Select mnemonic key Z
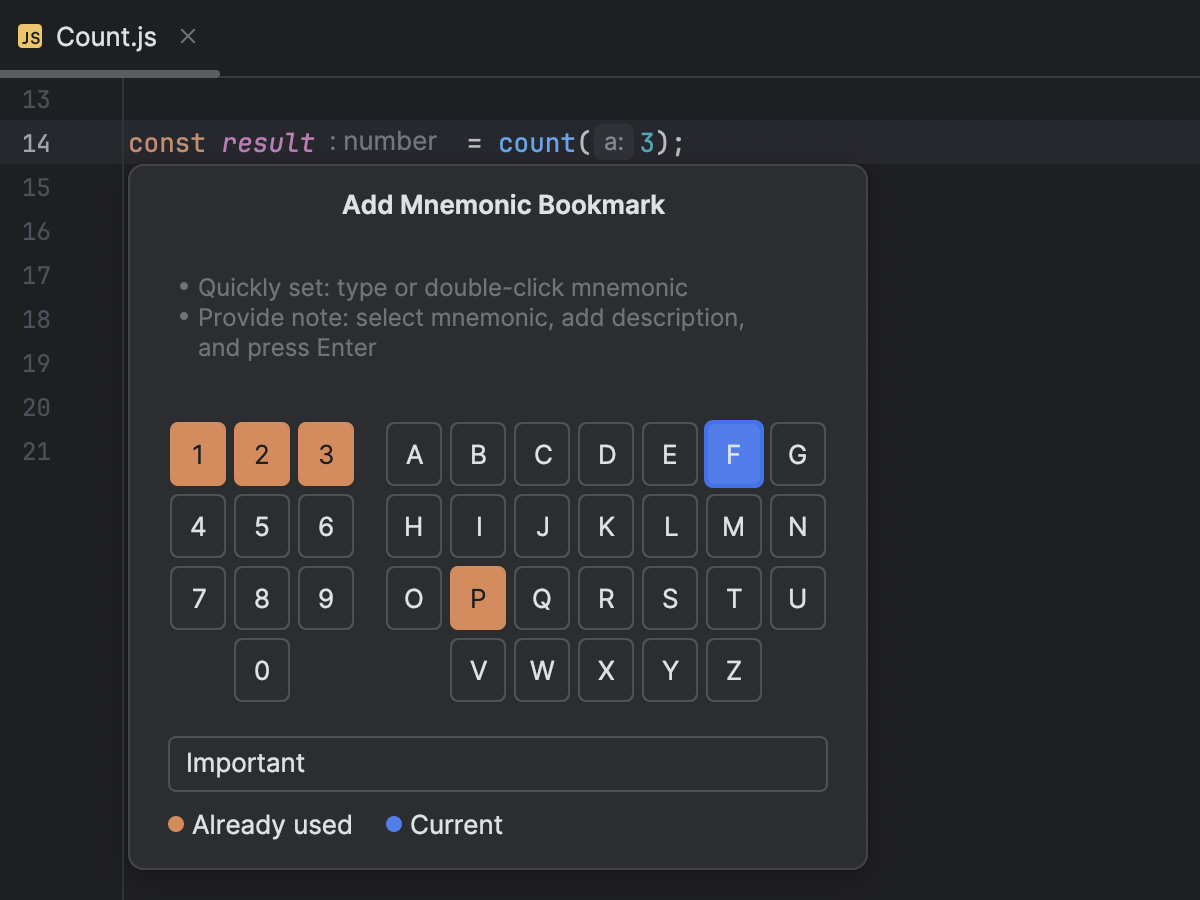The width and height of the screenshot is (1200, 900). 734,670
